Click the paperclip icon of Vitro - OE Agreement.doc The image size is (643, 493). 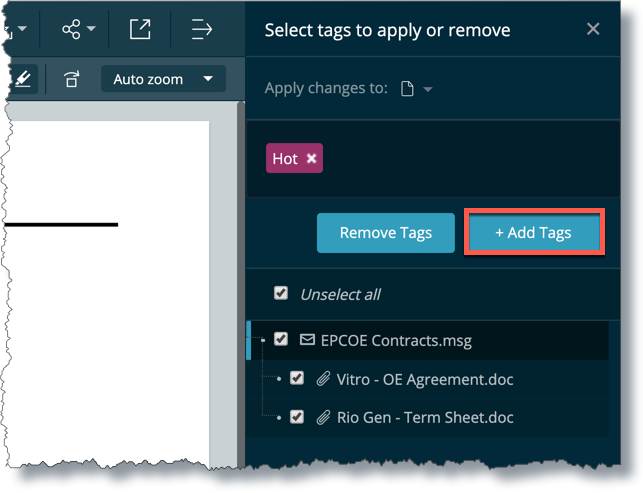coord(323,379)
